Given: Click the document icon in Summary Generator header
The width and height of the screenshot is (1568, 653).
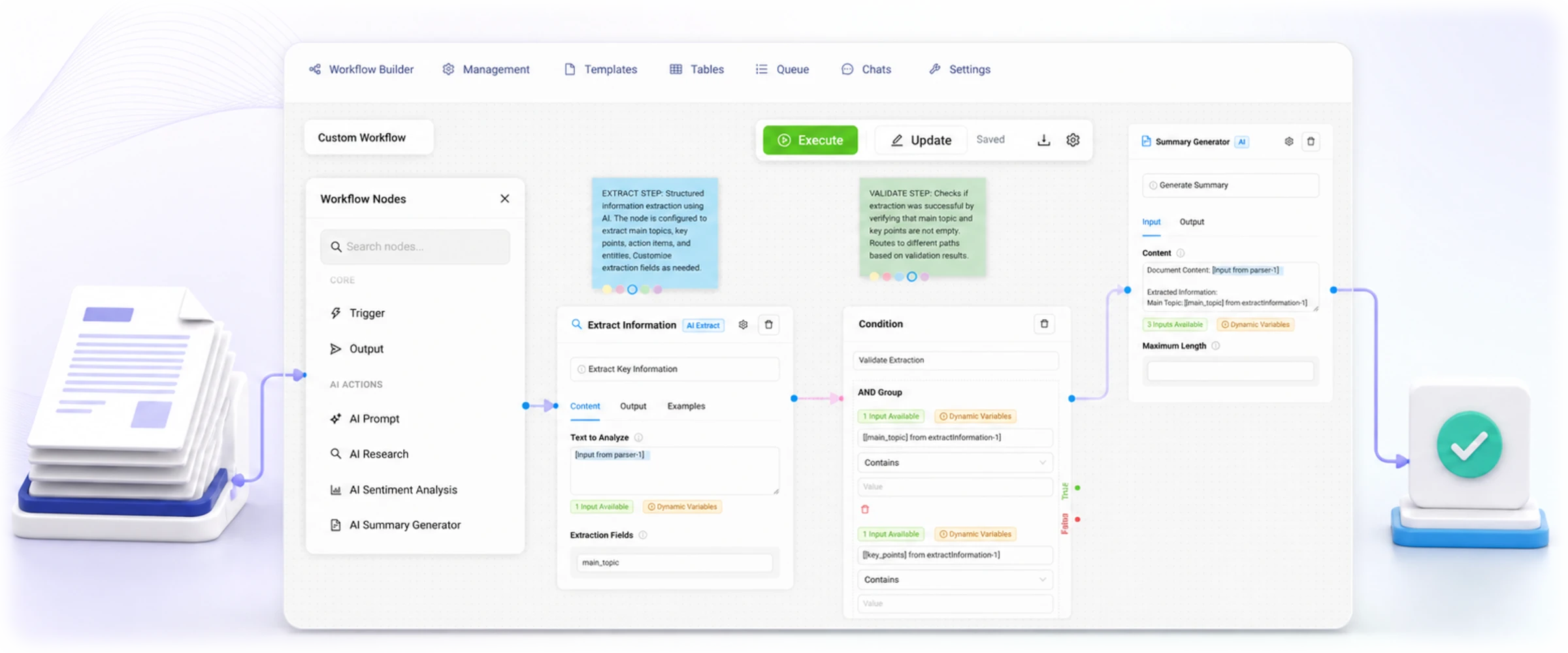Looking at the screenshot, I should (1146, 142).
